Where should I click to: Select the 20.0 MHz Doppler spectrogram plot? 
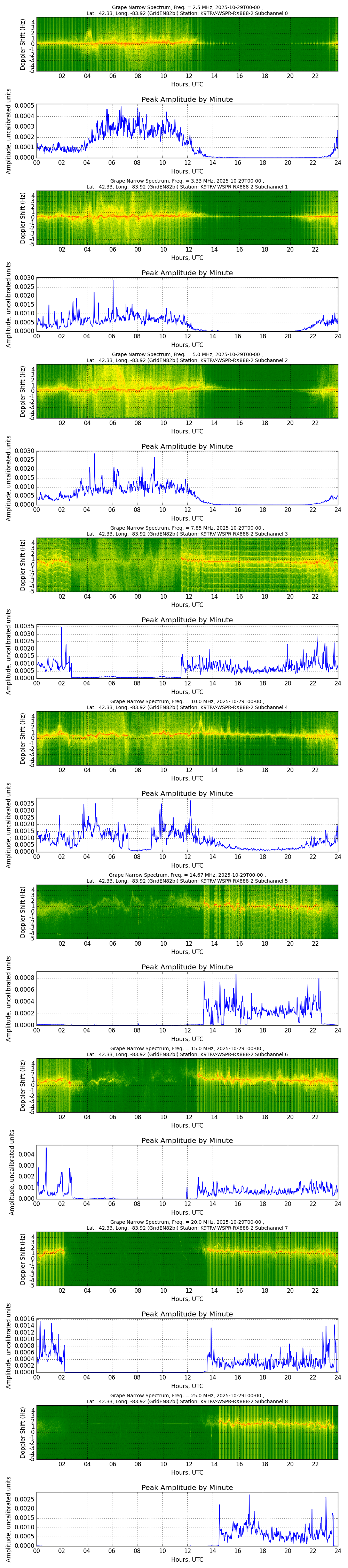pos(187,1258)
